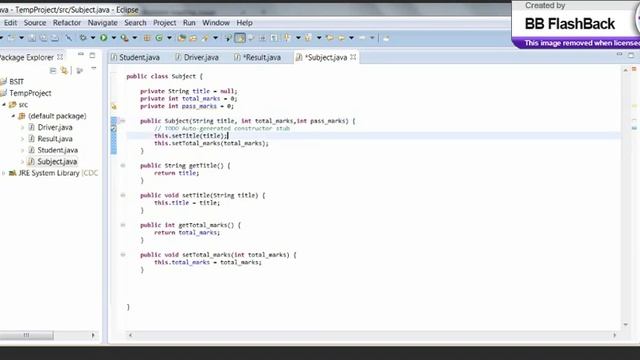The width and height of the screenshot is (640, 360).
Task: Open the Project menu
Action: tap(164, 23)
